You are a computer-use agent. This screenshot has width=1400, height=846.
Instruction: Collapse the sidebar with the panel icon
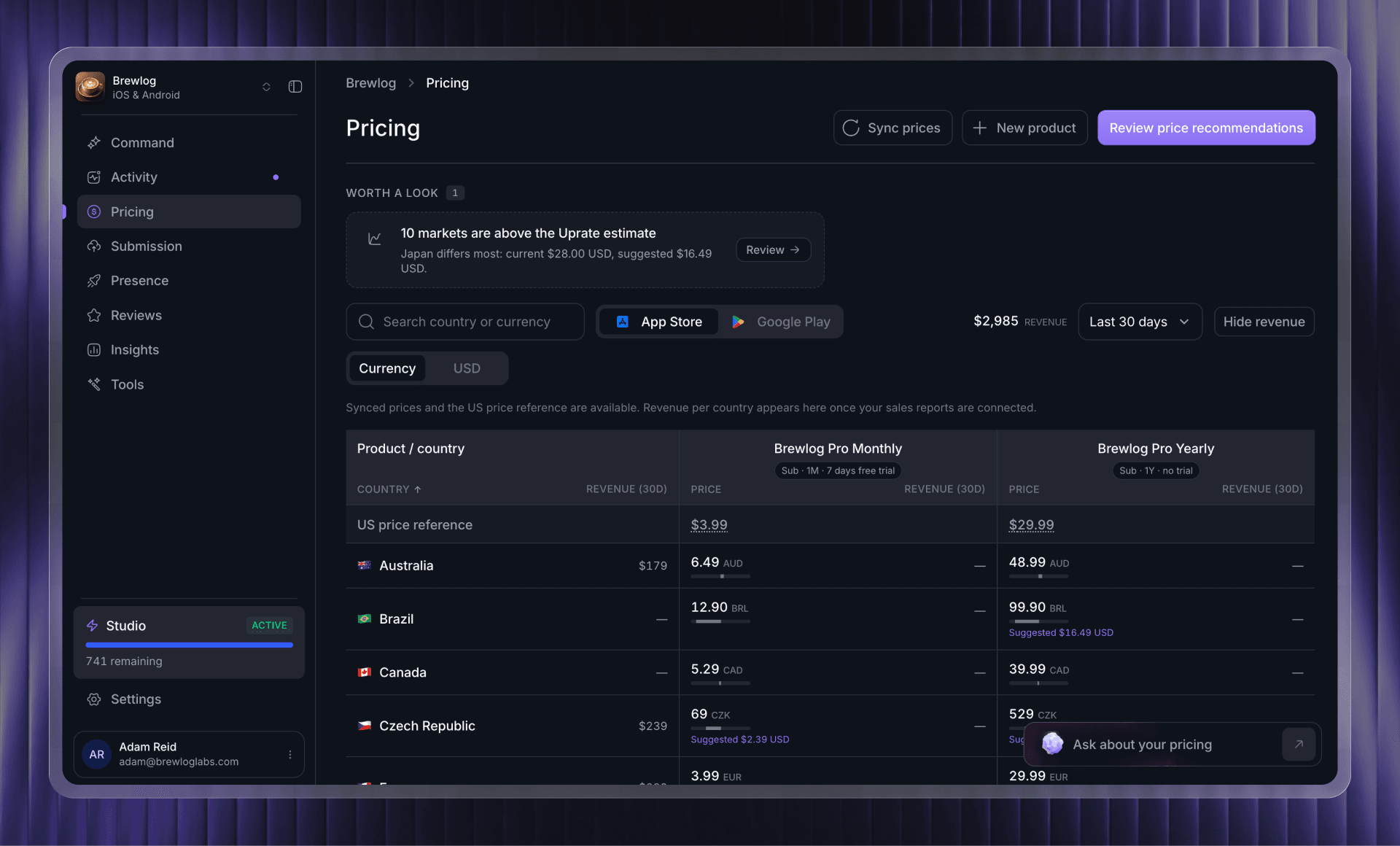(x=295, y=87)
